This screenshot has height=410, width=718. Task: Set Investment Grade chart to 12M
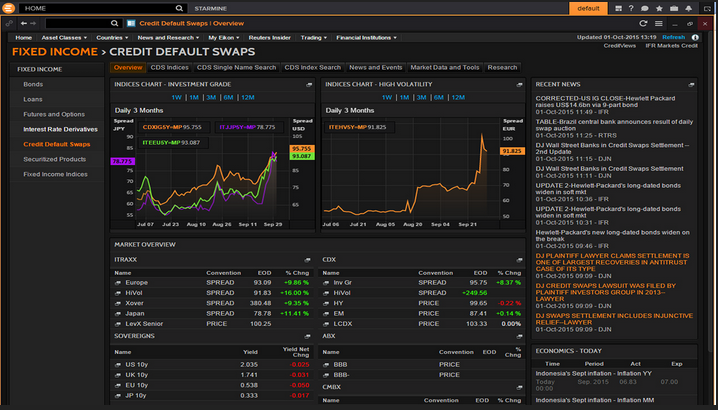click(248, 98)
